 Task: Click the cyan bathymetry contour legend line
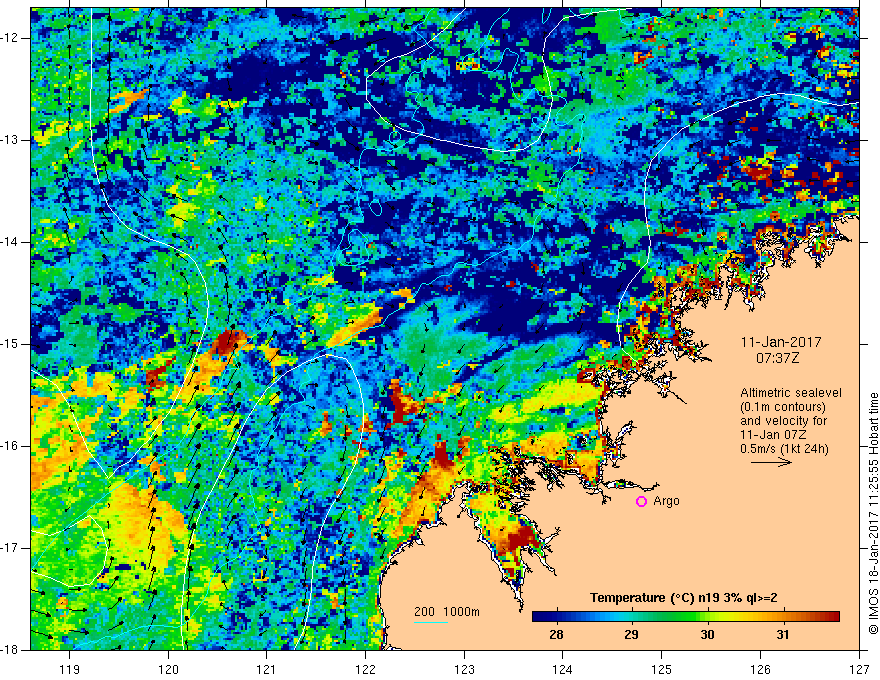(431, 622)
